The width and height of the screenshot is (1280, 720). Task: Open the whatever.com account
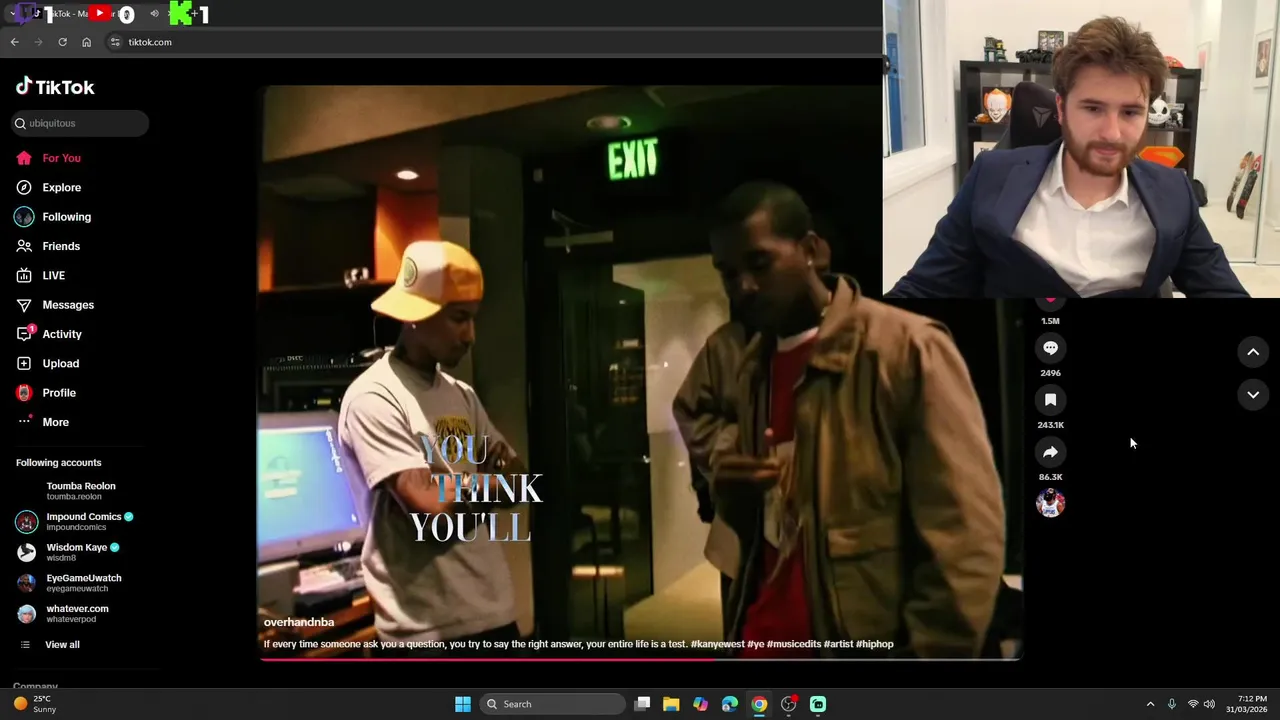click(75, 613)
